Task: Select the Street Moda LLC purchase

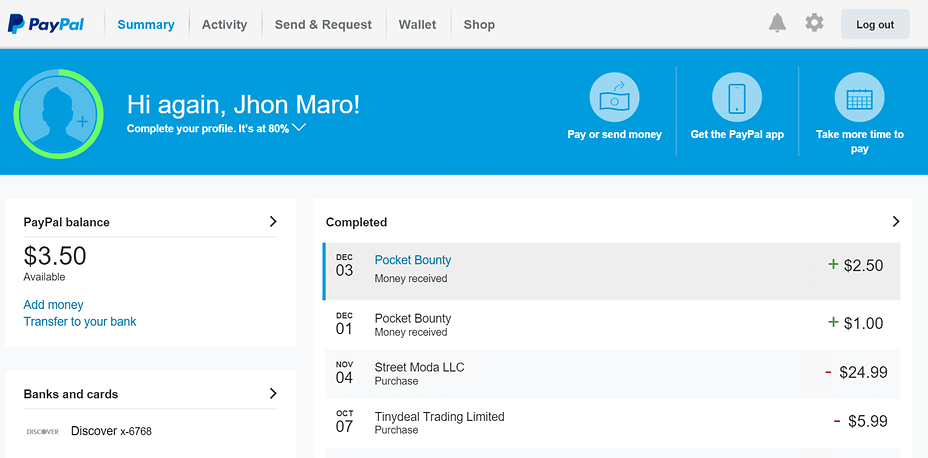Action: pyautogui.click(x=613, y=373)
